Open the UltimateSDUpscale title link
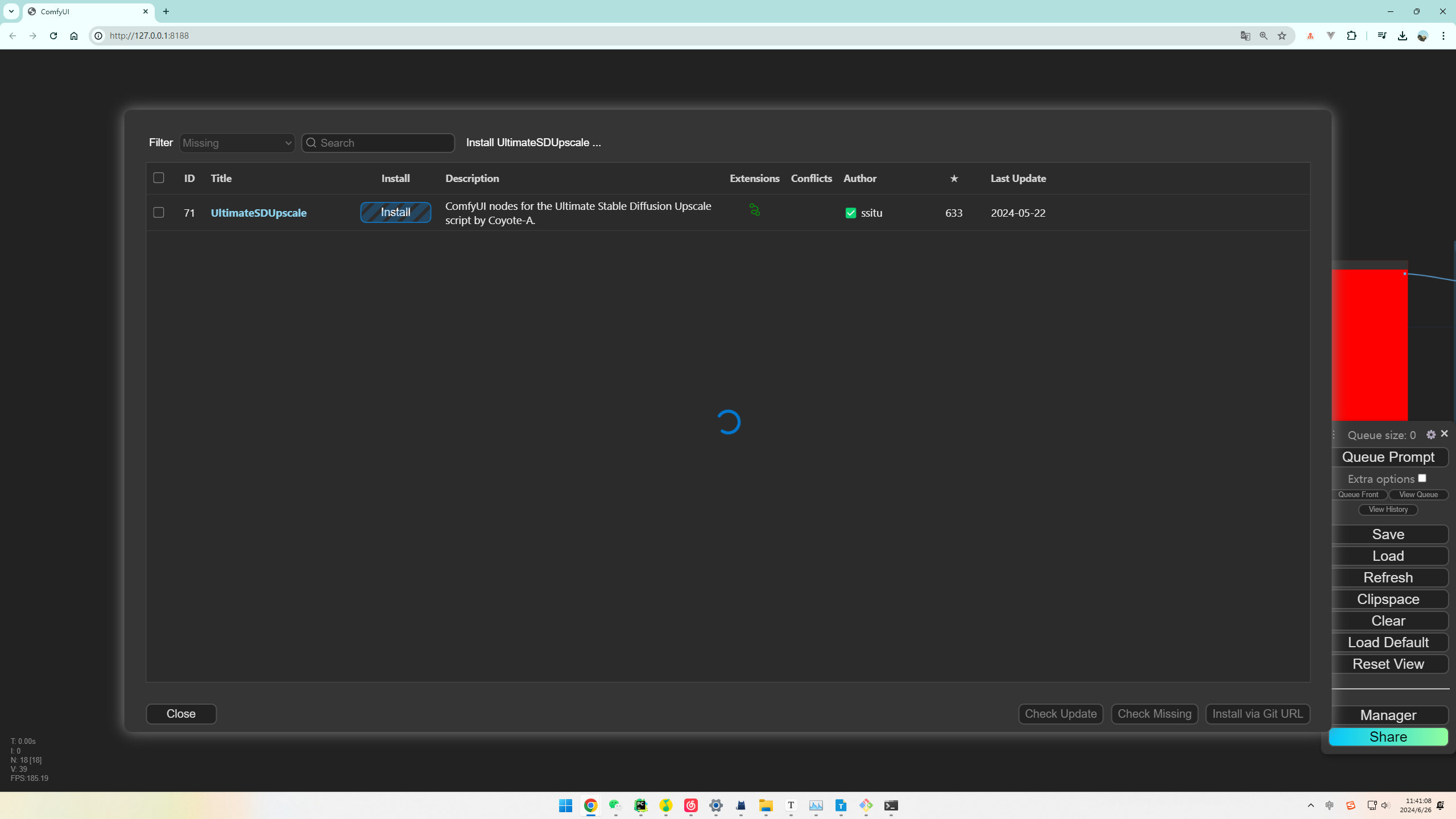Screen dimensions: 1456x819 click(259, 213)
